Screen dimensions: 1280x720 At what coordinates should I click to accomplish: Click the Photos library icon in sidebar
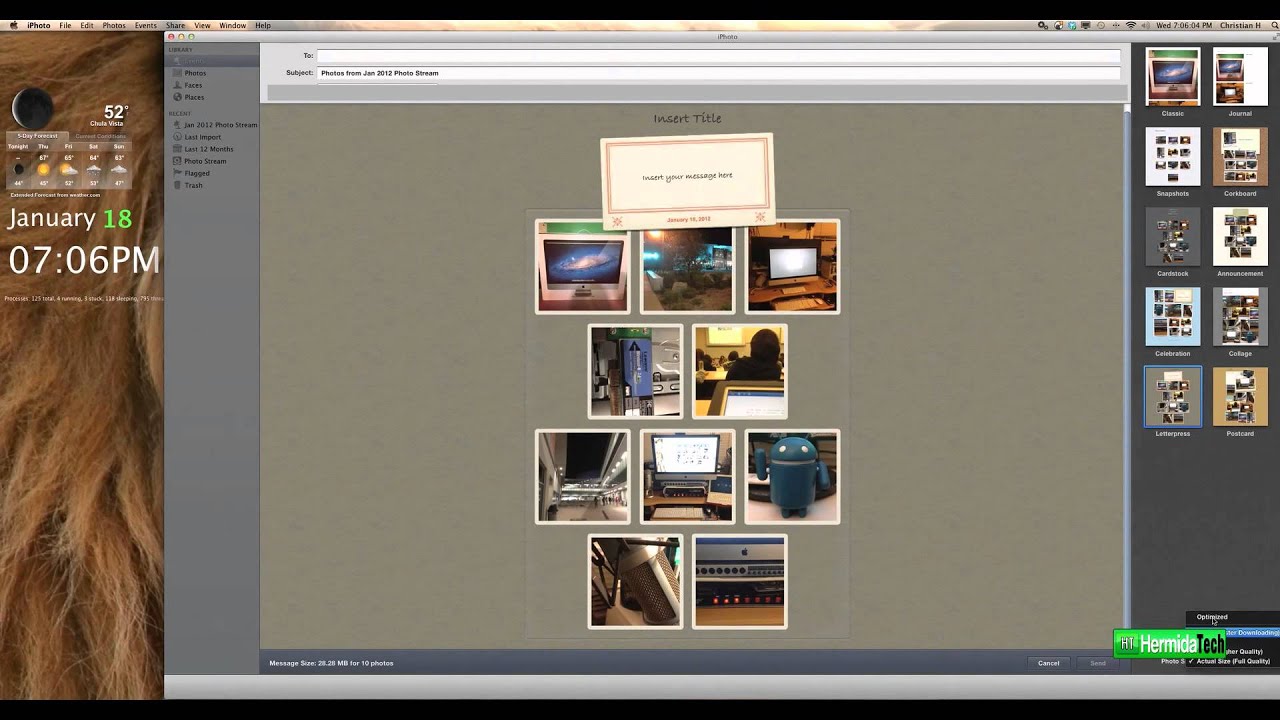pos(177,73)
